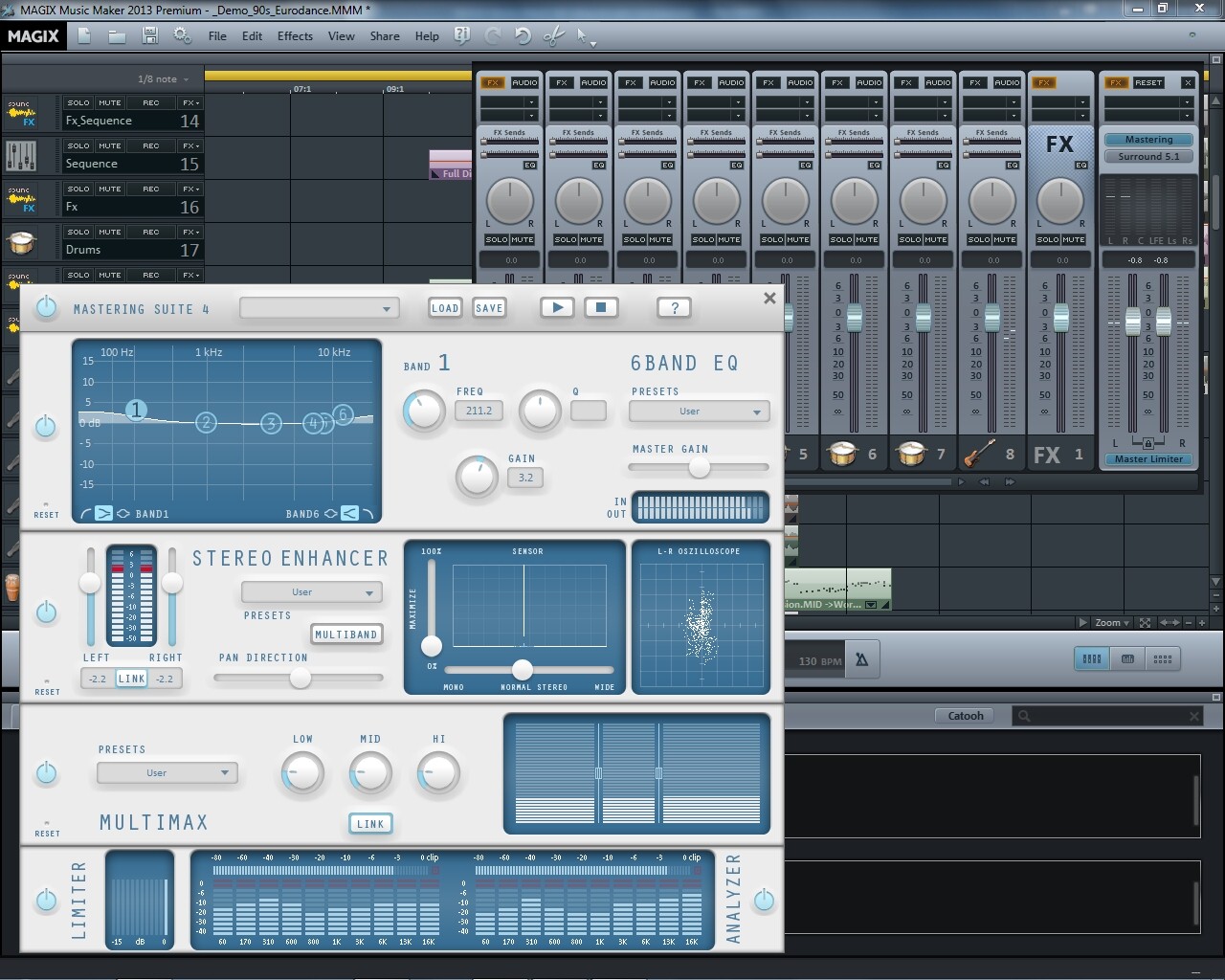Screen dimensions: 1225x980
Task: Open the Edit menu
Action: [x=252, y=36]
